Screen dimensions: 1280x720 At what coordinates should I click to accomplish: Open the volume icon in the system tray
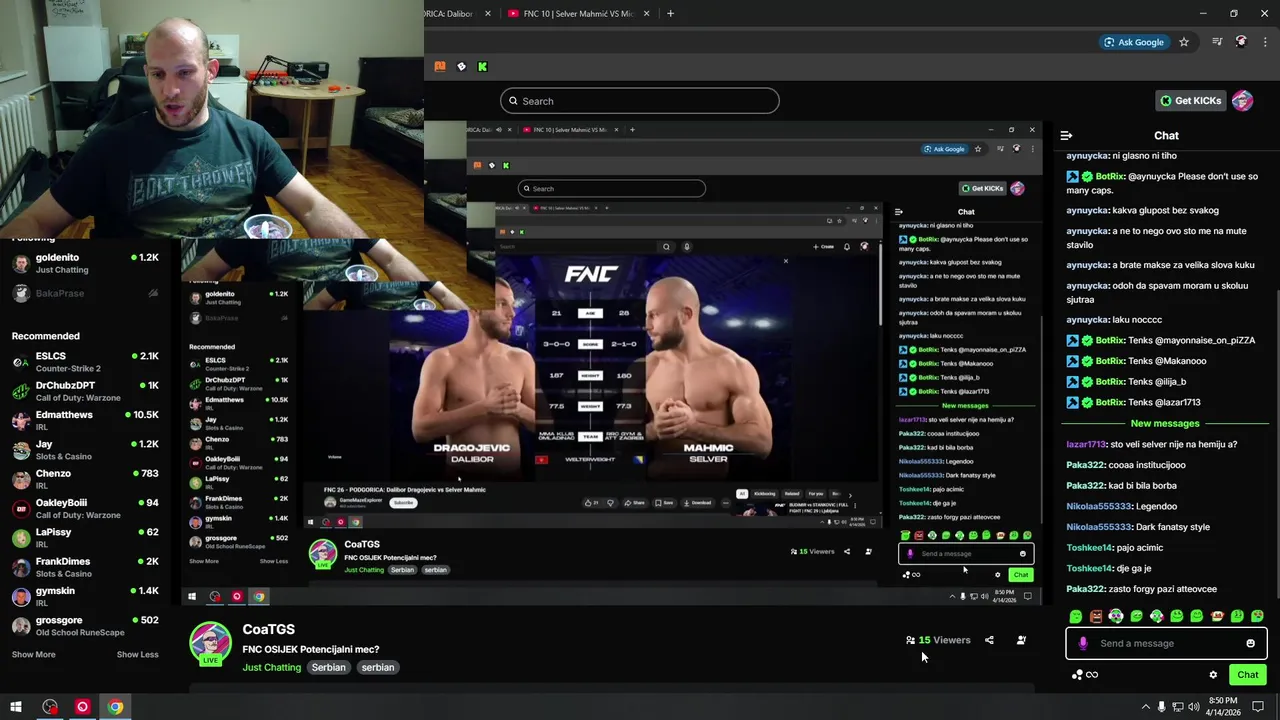pyautogui.click(x=1195, y=707)
